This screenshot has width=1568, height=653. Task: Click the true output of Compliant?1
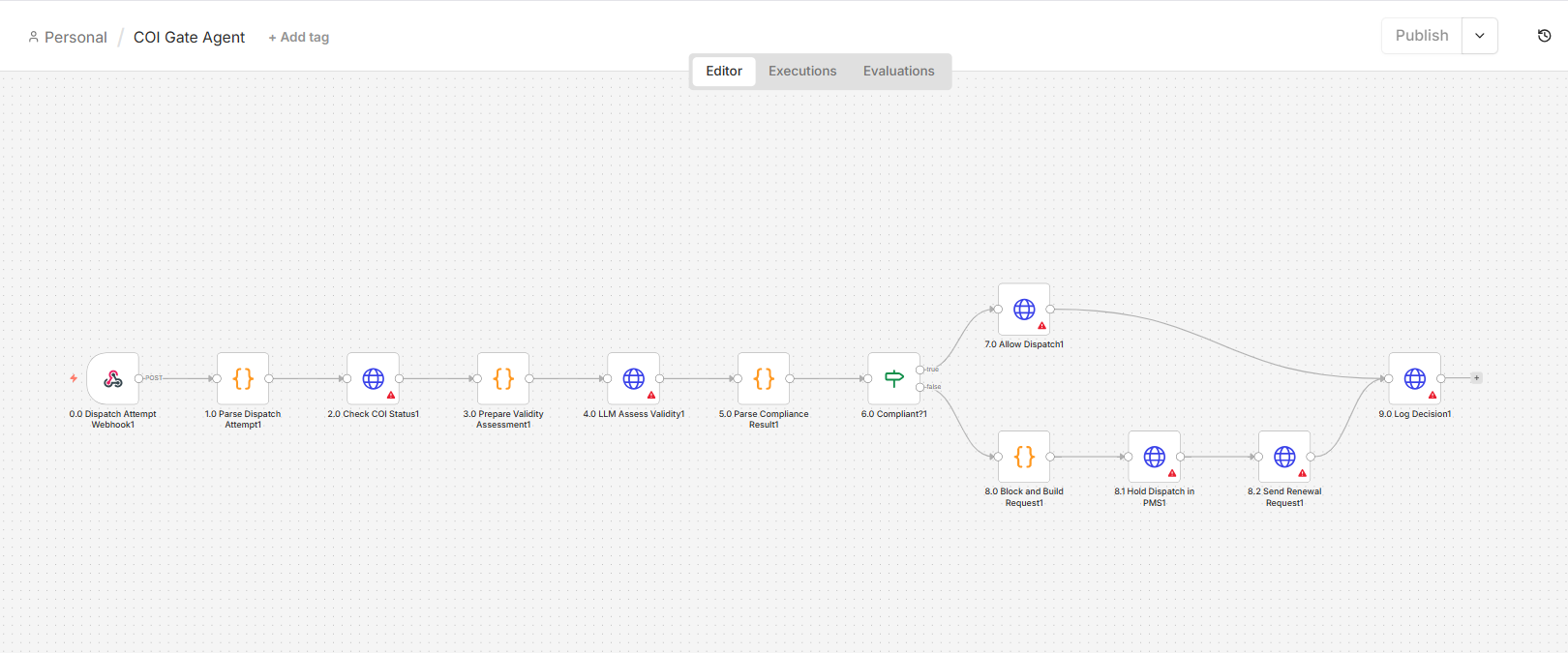[x=920, y=370]
